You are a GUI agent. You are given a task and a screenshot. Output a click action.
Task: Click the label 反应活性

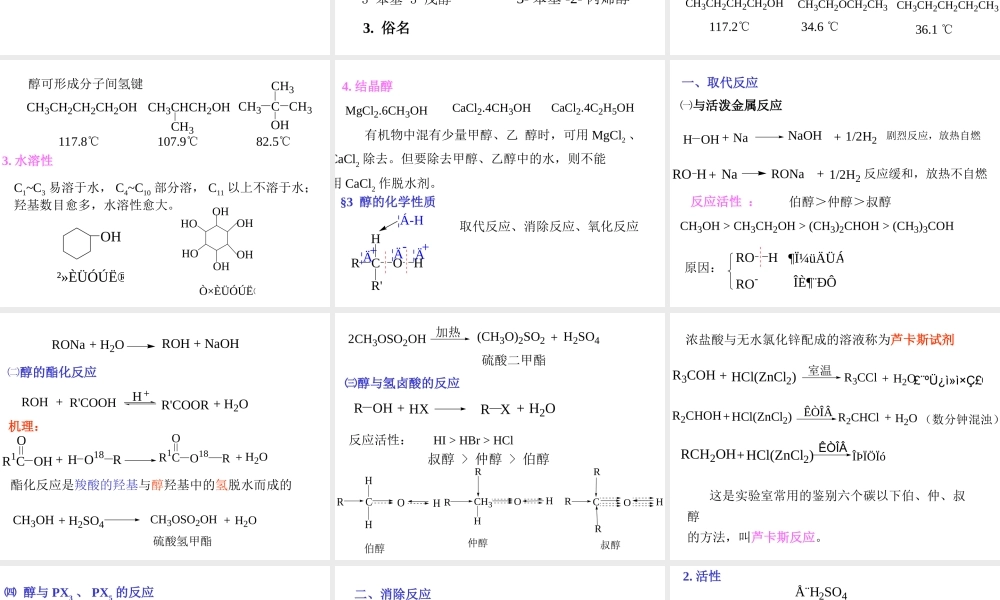(716, 201)
